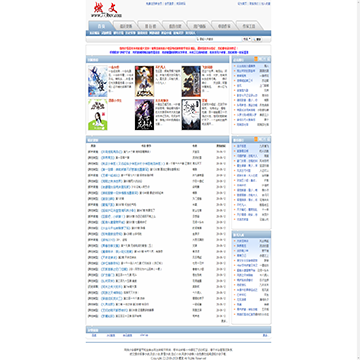The width and height of the screenshot is (360, 360).
Task: Click orange icon in second sidebar panel header
Action: (x=256, y=139)
